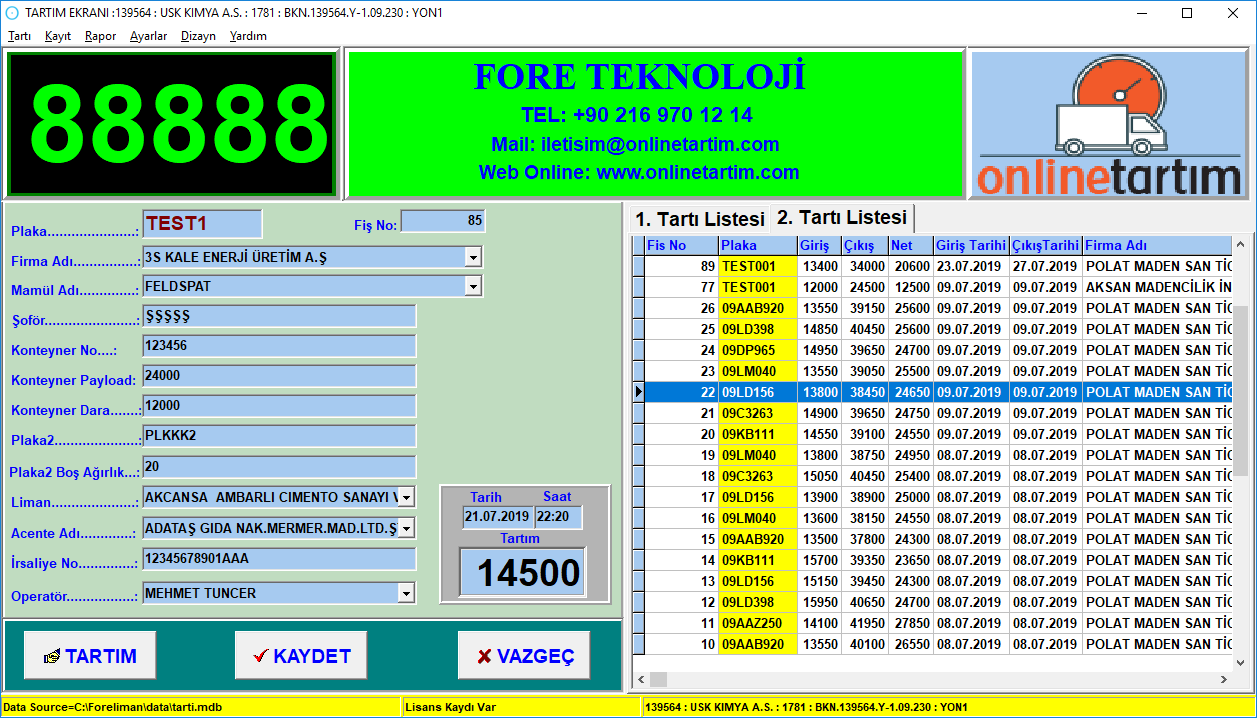This screenshot has height=718, width=1257.
Task: Click plate 09KB111 in row 20
Action: (x=758, y=434)
